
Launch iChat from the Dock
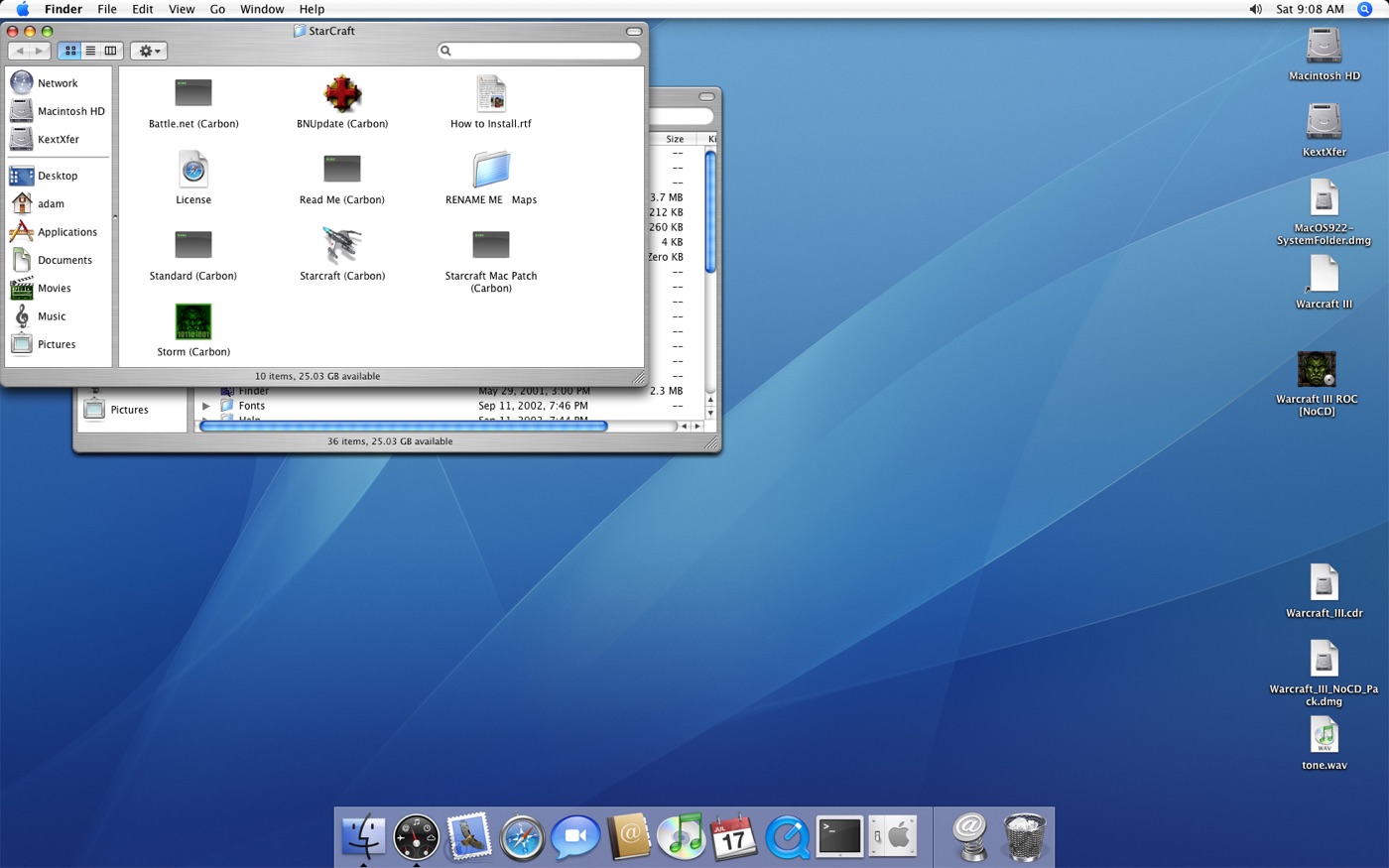(575, 837)
